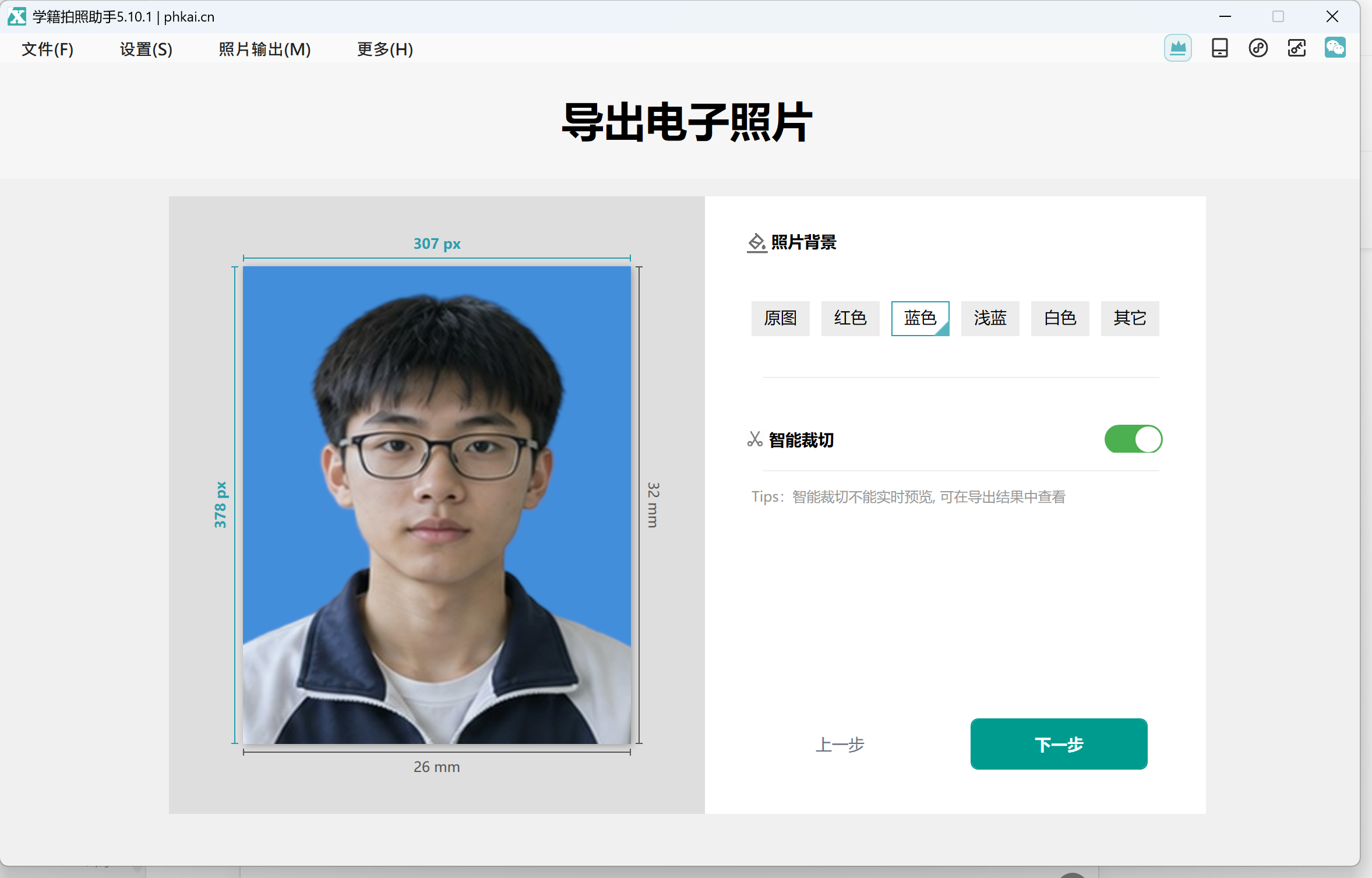Click the tablet device icon in toolbar
The image size is (1372, 878).
[1219, 48]
